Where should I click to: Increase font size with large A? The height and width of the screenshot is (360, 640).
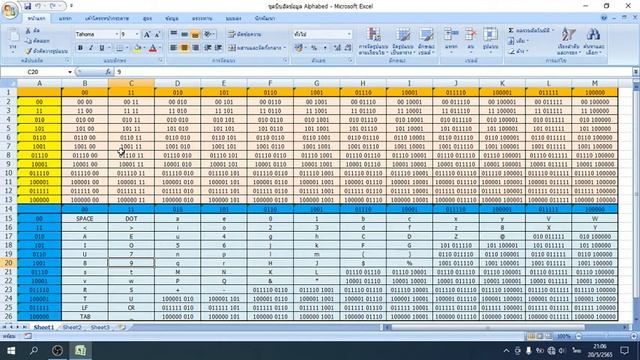[147, 34]
